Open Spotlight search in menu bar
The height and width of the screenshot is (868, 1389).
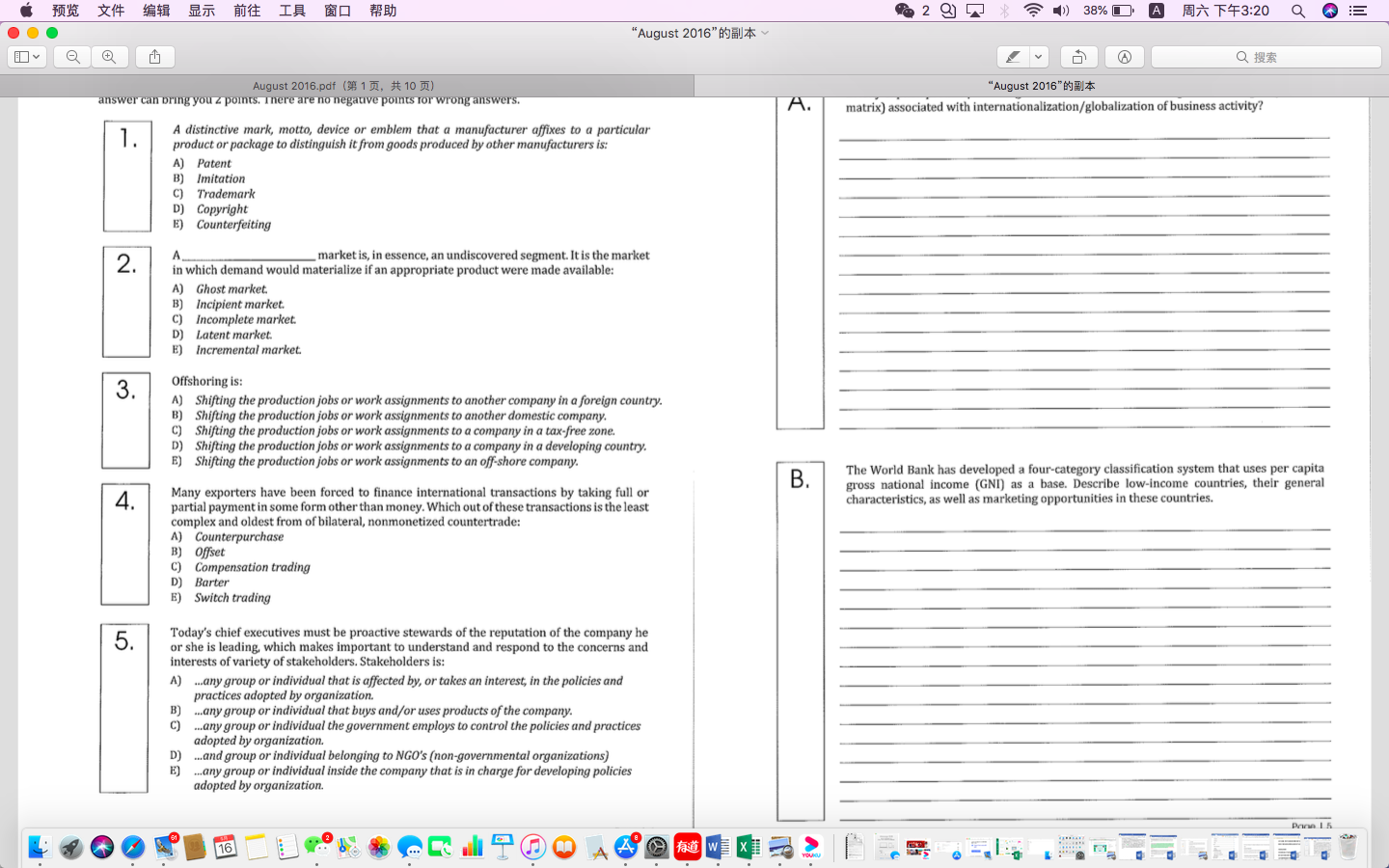point(1298,11)
